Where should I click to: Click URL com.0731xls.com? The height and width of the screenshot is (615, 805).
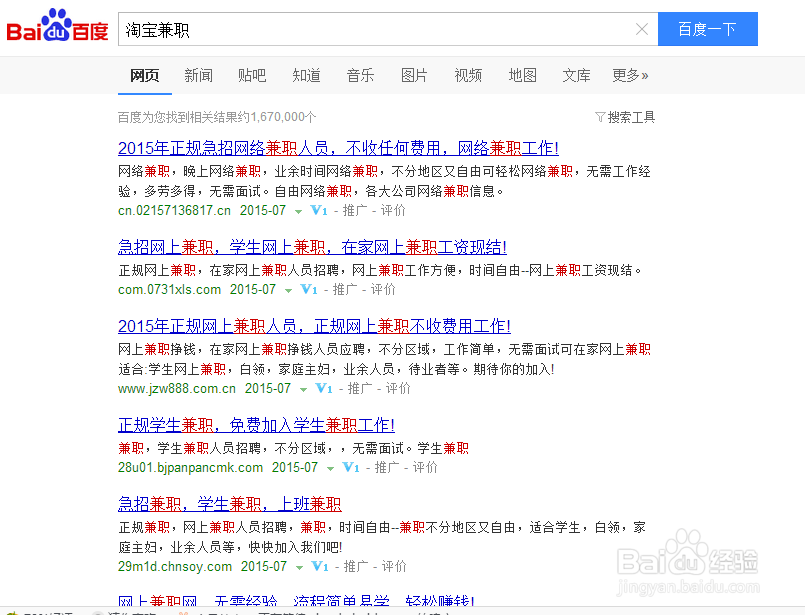tap(169, 290)
